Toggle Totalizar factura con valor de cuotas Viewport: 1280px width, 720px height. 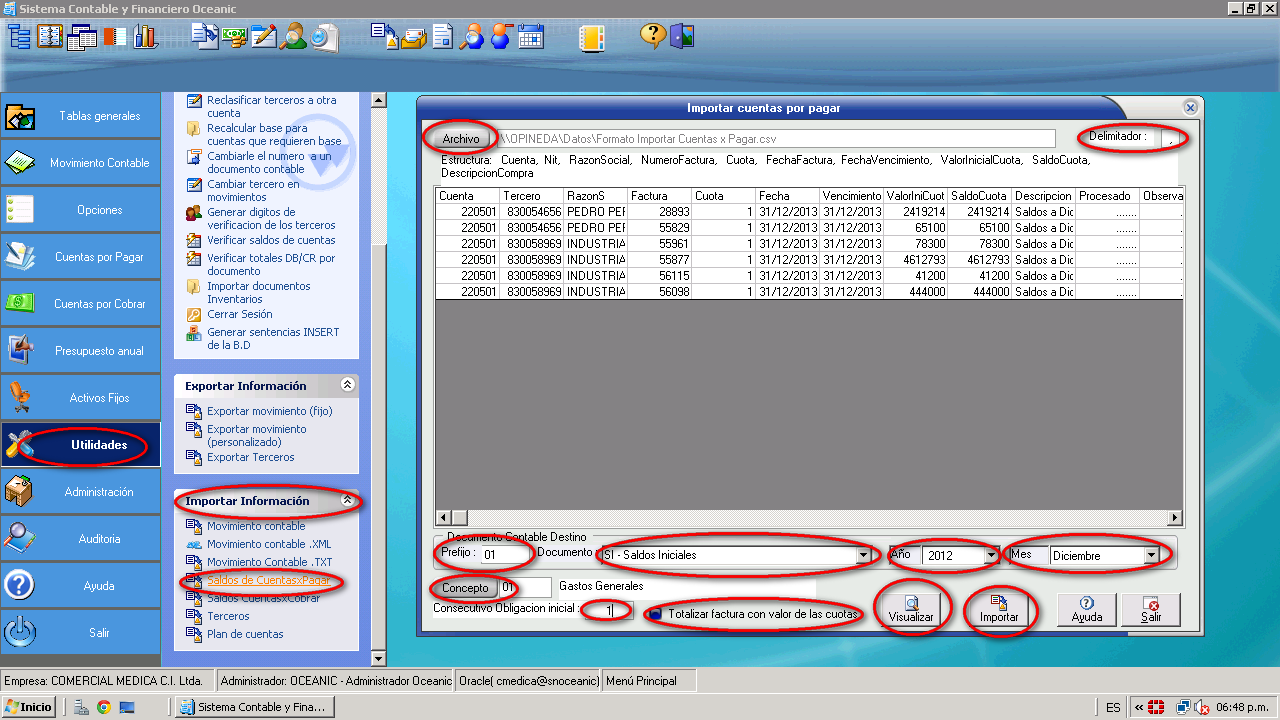coord(655,614)
